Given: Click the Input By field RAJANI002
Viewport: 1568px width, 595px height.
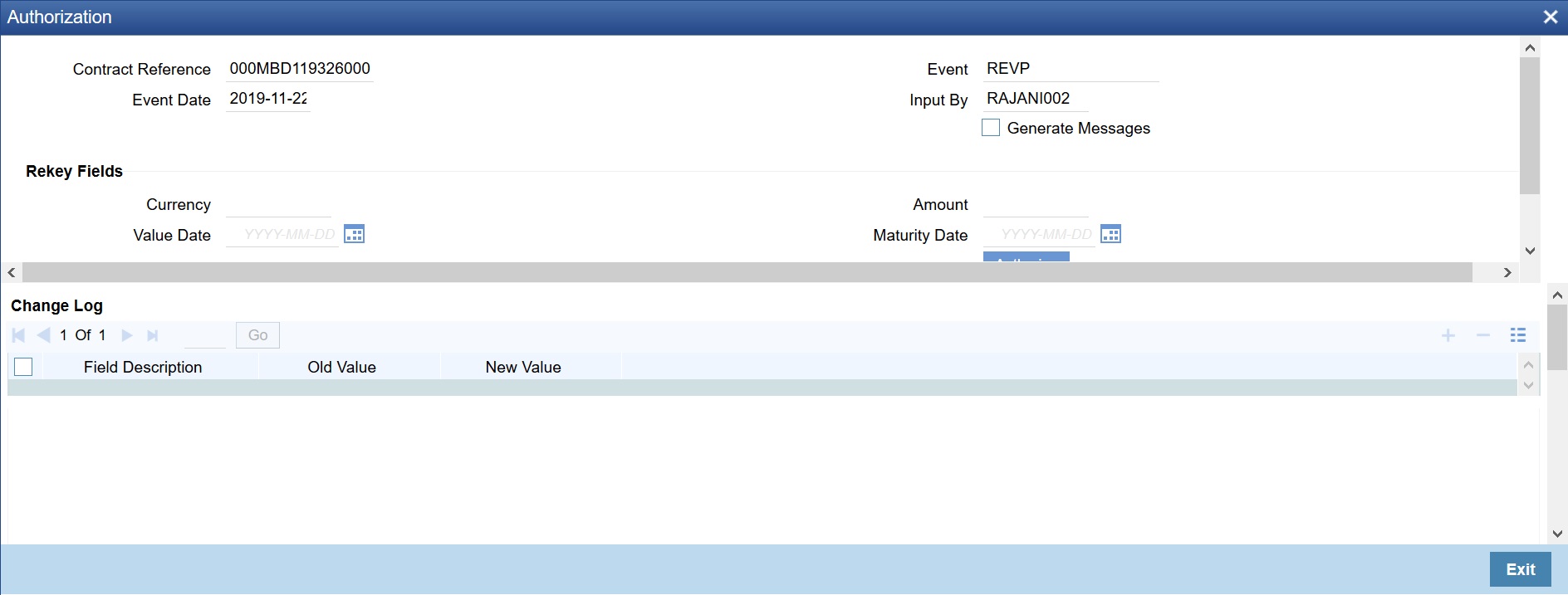Looking at the screenshot, I should point(1036,99).
